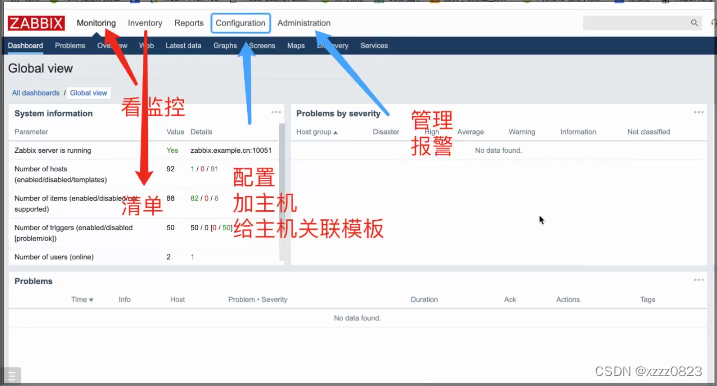Click the 'Number of users (online)' row
The image size is (717, 386).
pyautogui.click(x=144, y=257)
